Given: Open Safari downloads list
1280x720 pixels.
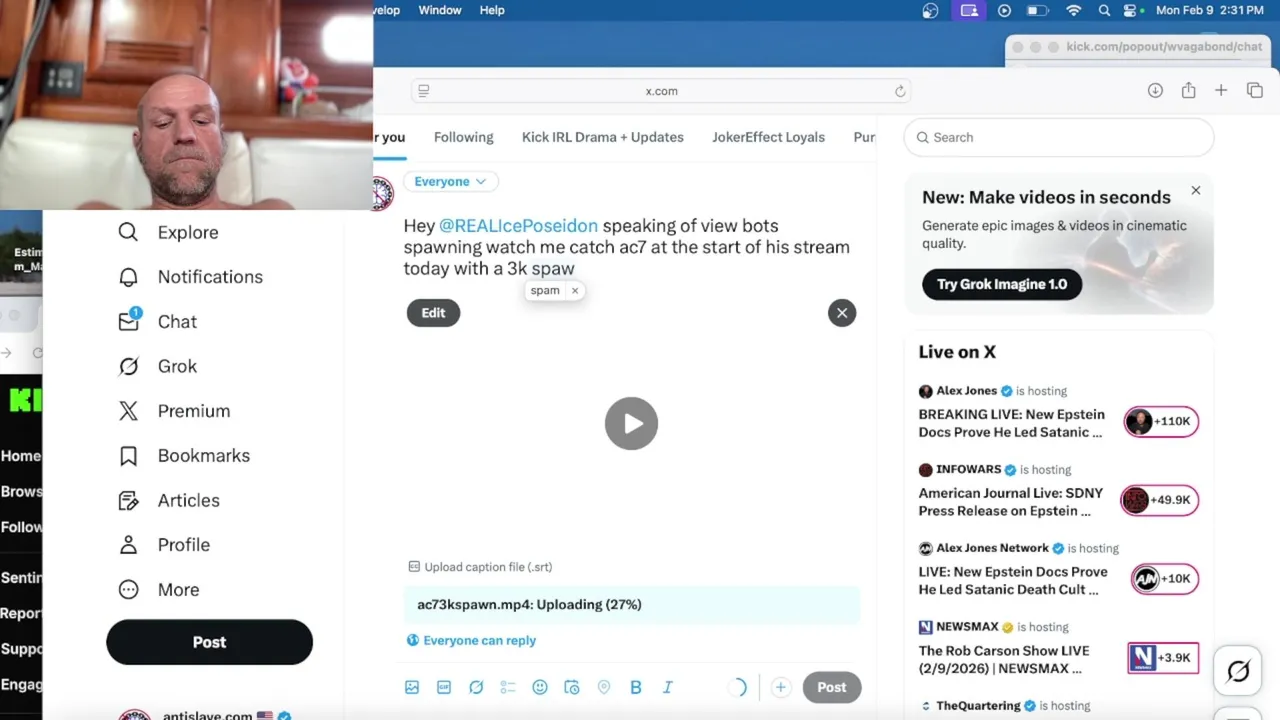Looking at the screenshot, I should (x=1155, y=91).
